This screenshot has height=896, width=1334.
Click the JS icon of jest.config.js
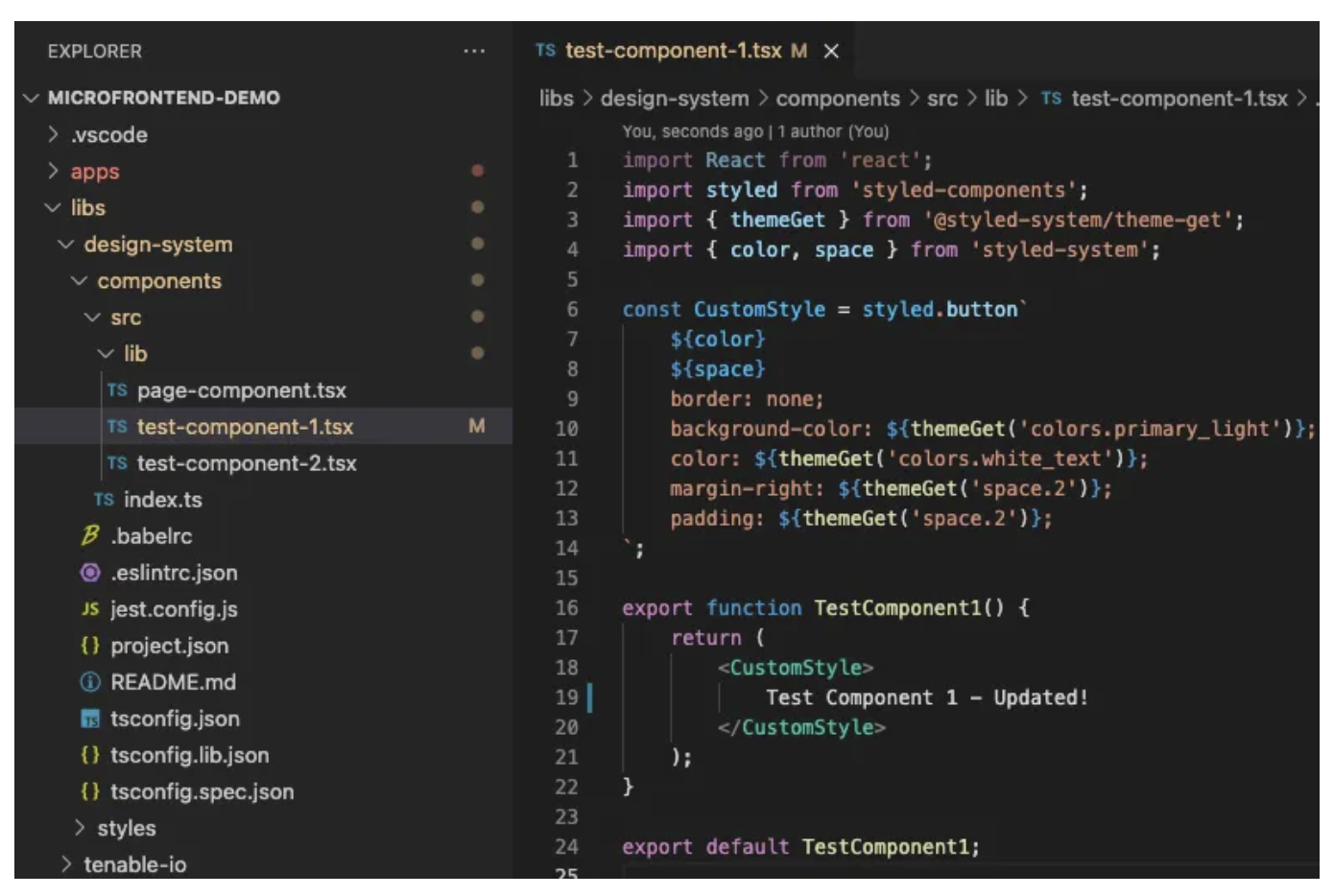click(90, 609)
